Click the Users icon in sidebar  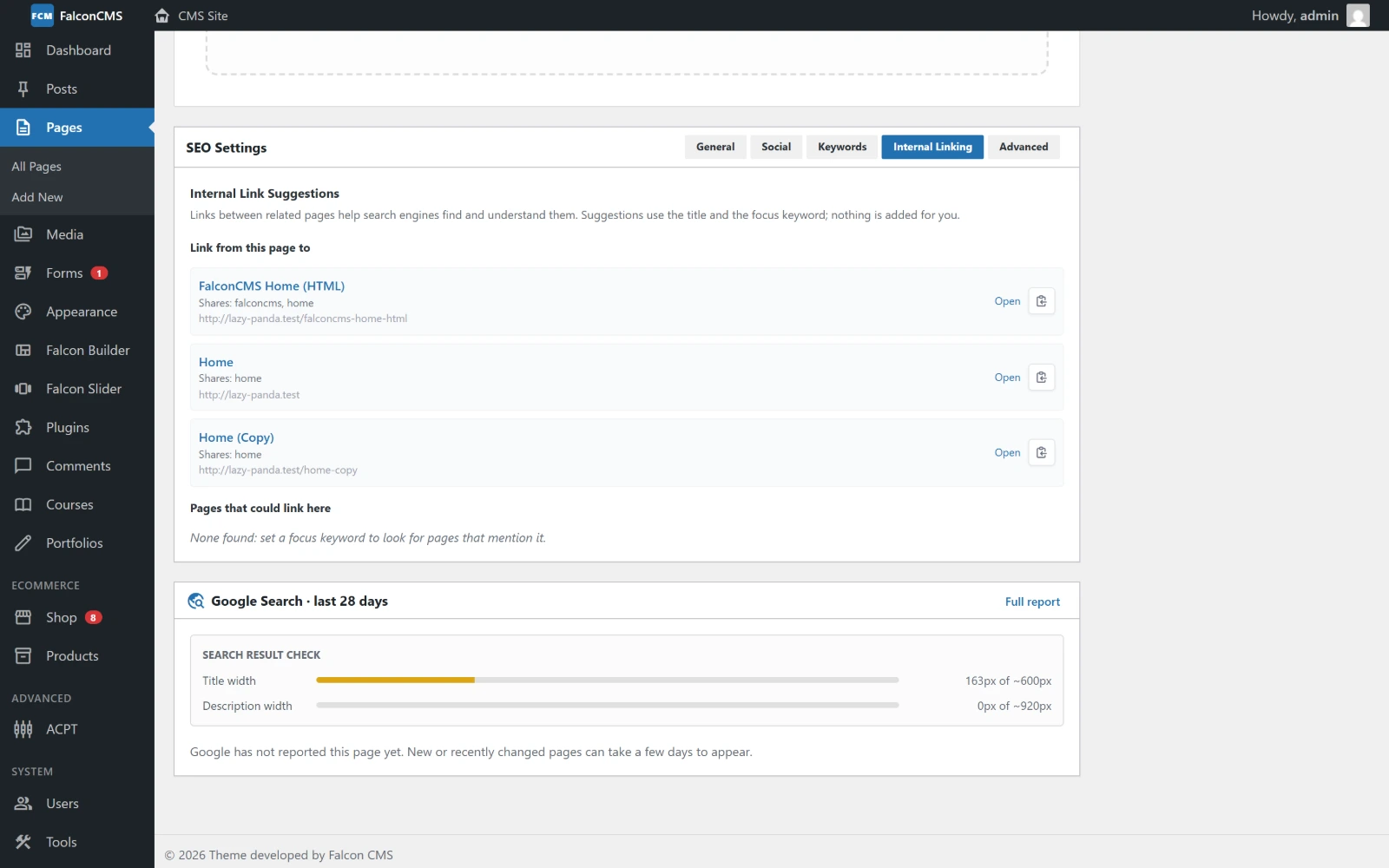click(x=23, y=803)
